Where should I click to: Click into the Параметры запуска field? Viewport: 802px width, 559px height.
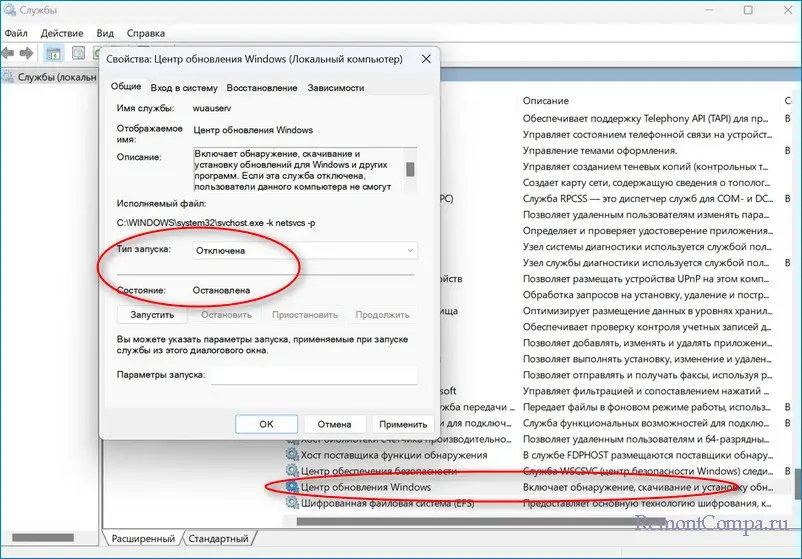[313, 375]
